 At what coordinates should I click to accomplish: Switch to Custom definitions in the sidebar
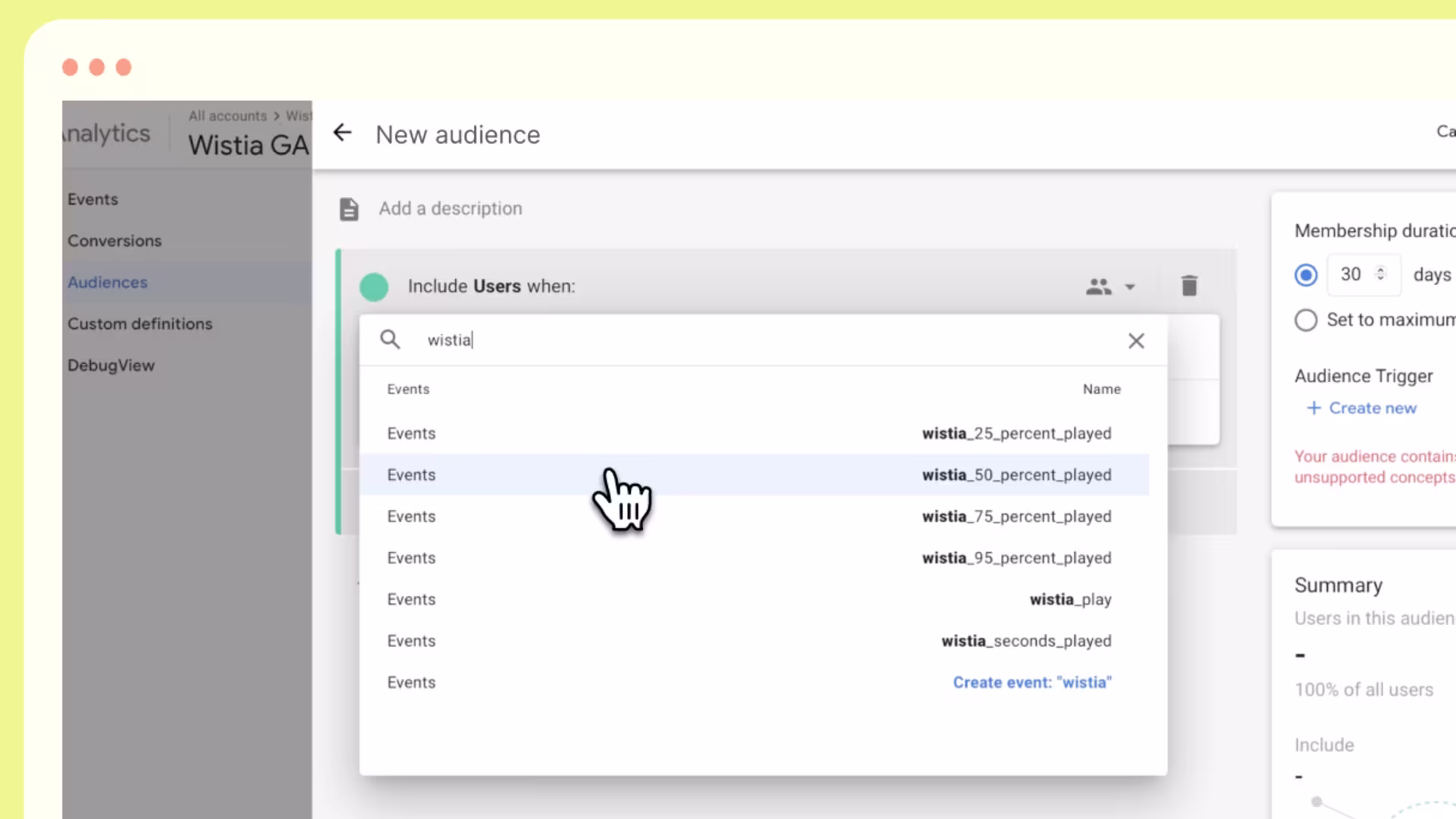(x=140, y=324)
